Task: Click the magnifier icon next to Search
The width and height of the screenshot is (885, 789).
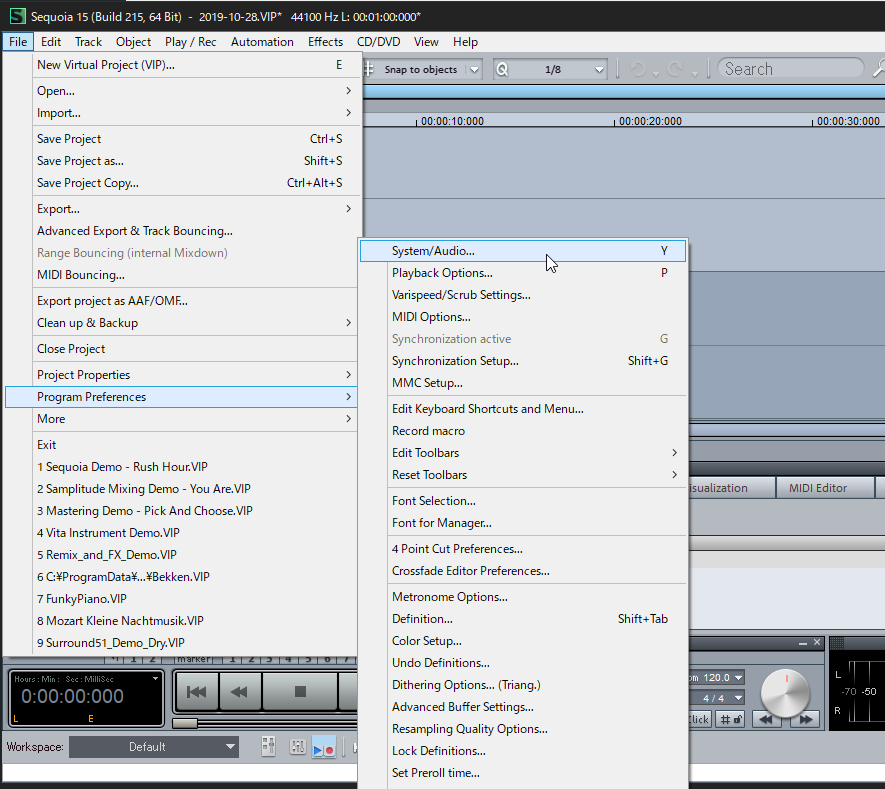Action: pos(878,69)
